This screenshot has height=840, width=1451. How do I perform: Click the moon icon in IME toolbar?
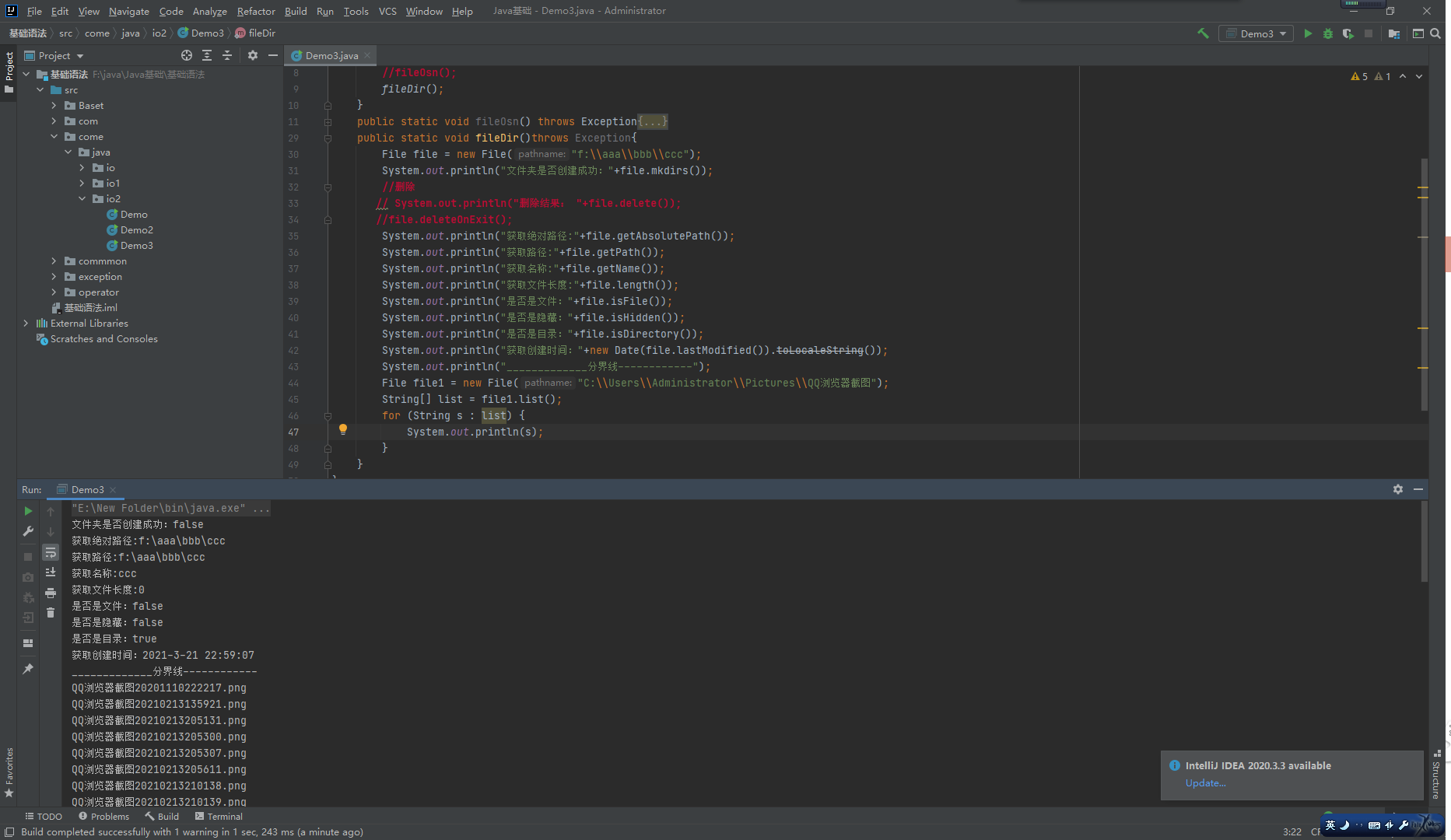(x=1344, y=825)
